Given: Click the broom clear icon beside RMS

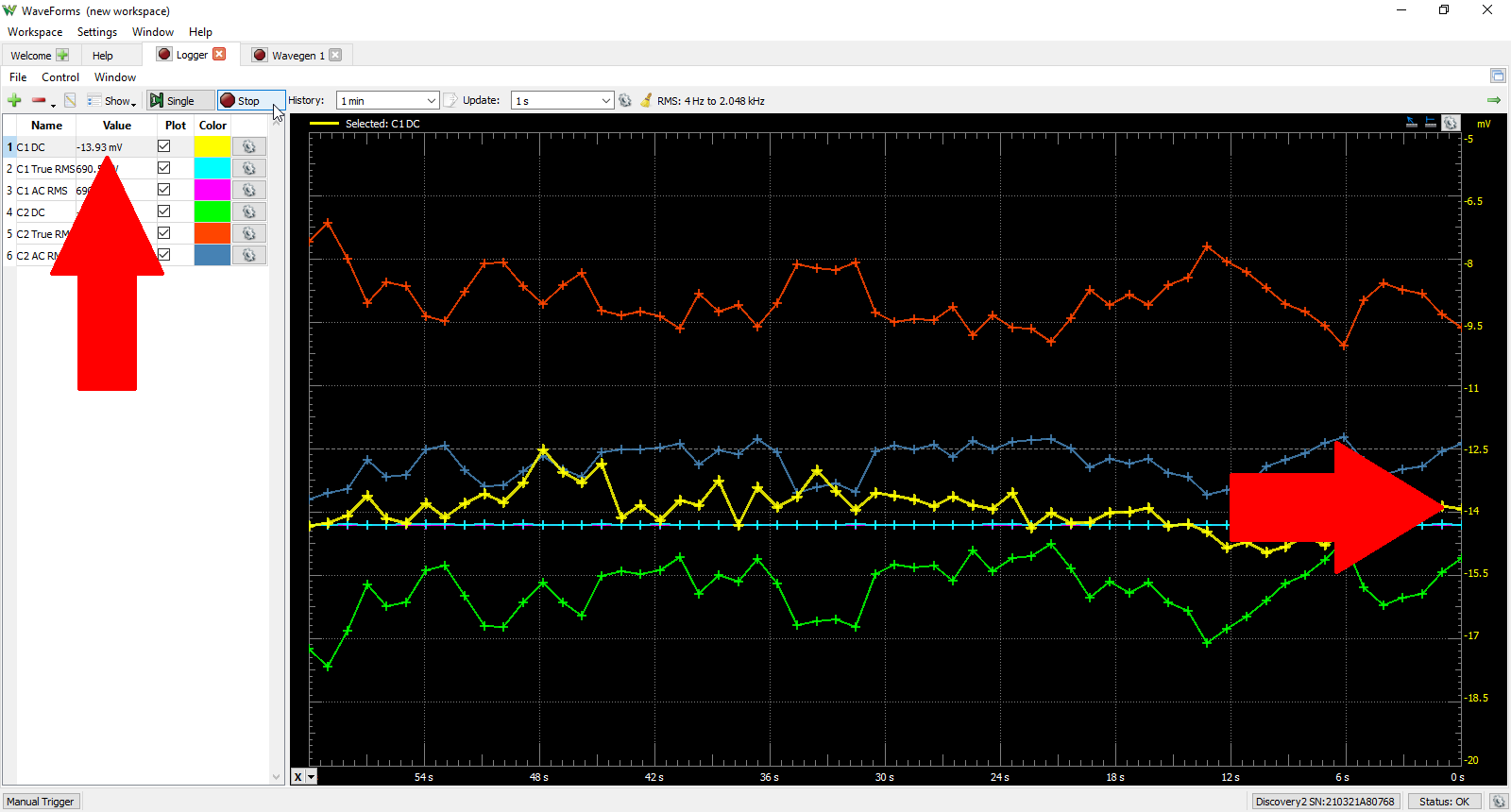Looking at the screenshot, I should coord(646,100).
